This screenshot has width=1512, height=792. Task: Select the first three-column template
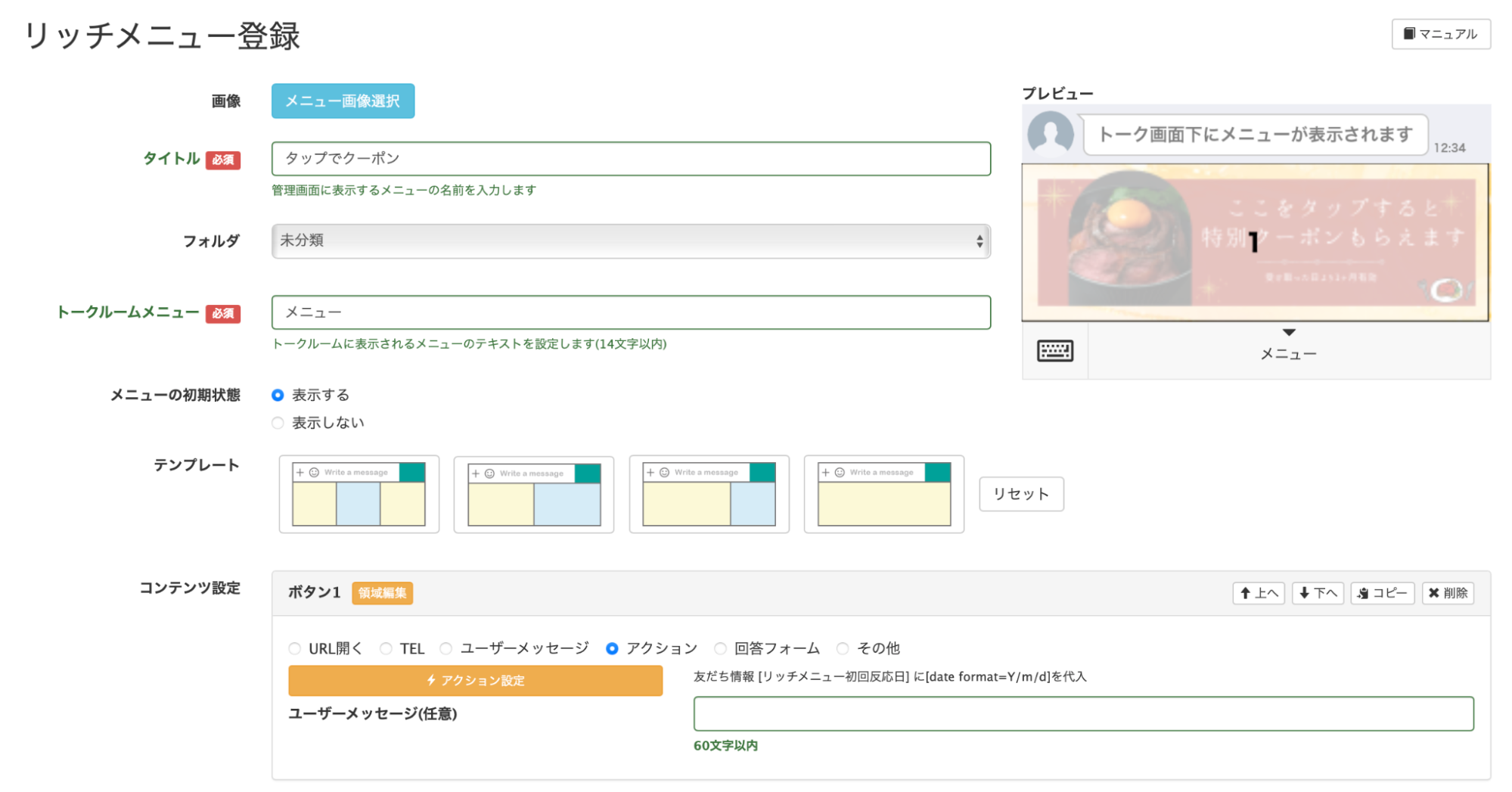click(359, 495)
